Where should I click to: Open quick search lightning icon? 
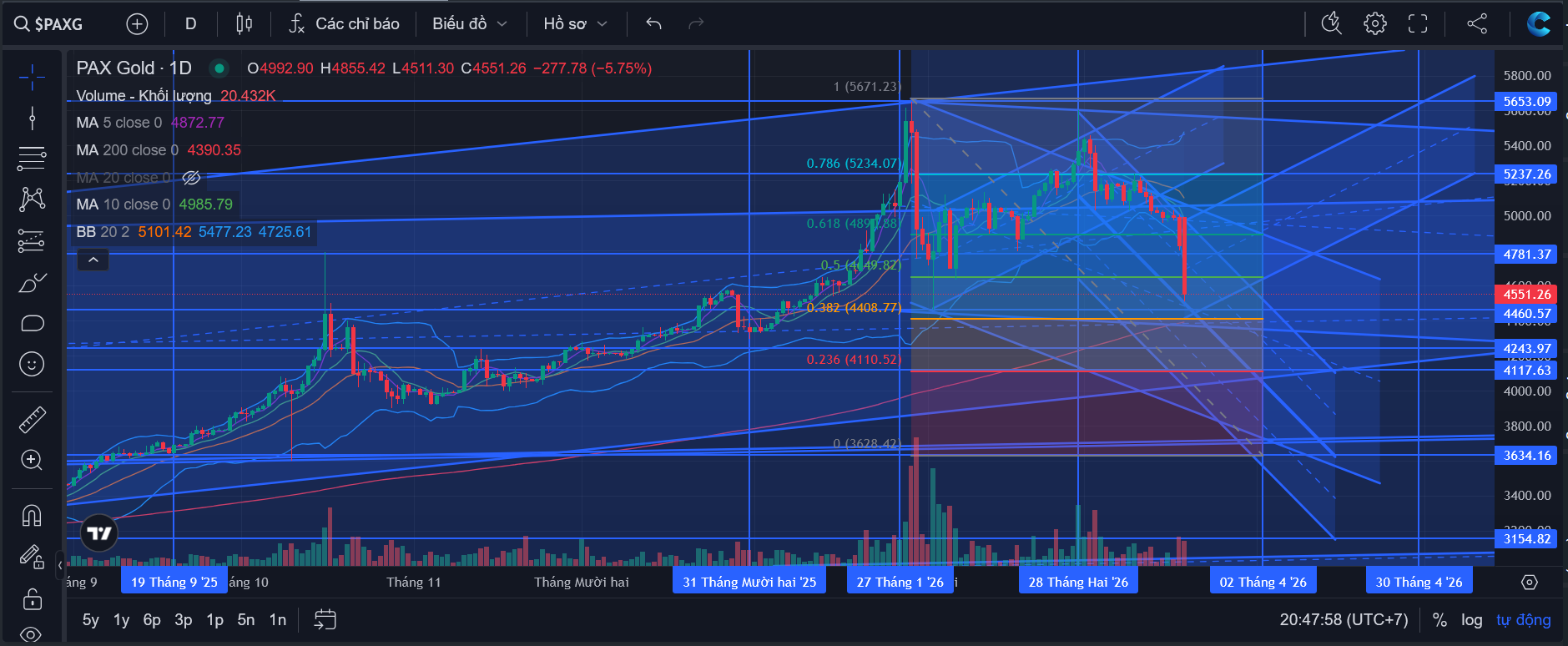coord(1332,24)
